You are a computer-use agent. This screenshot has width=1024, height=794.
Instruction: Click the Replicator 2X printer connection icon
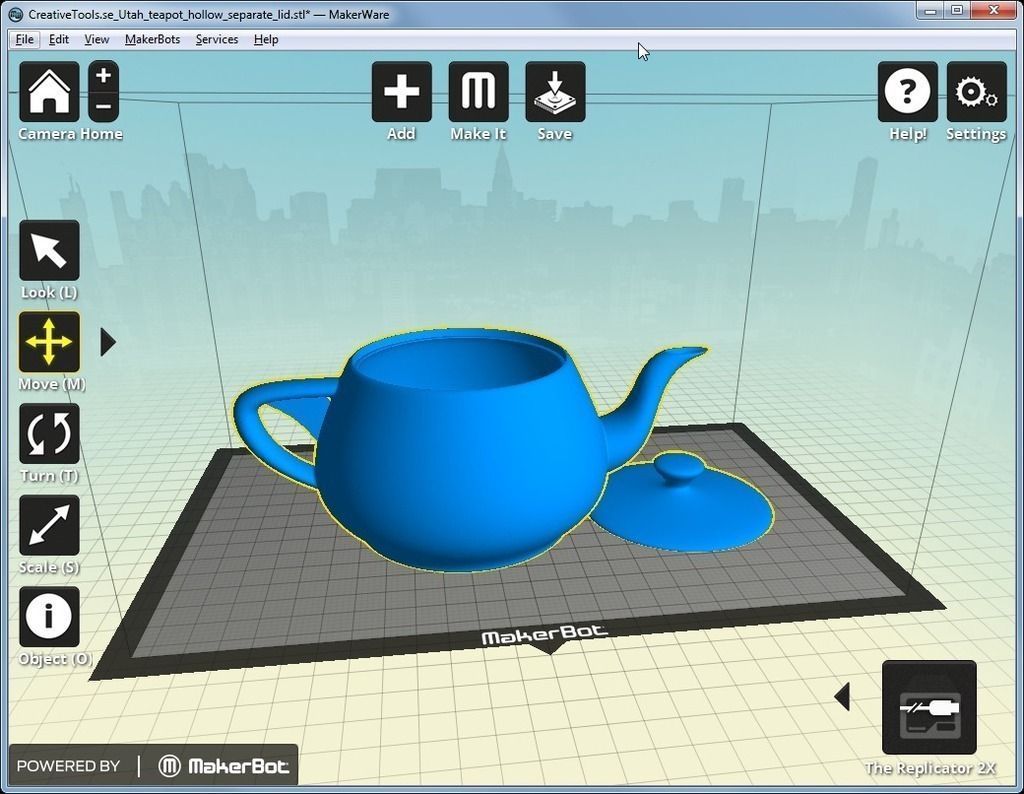929,707
